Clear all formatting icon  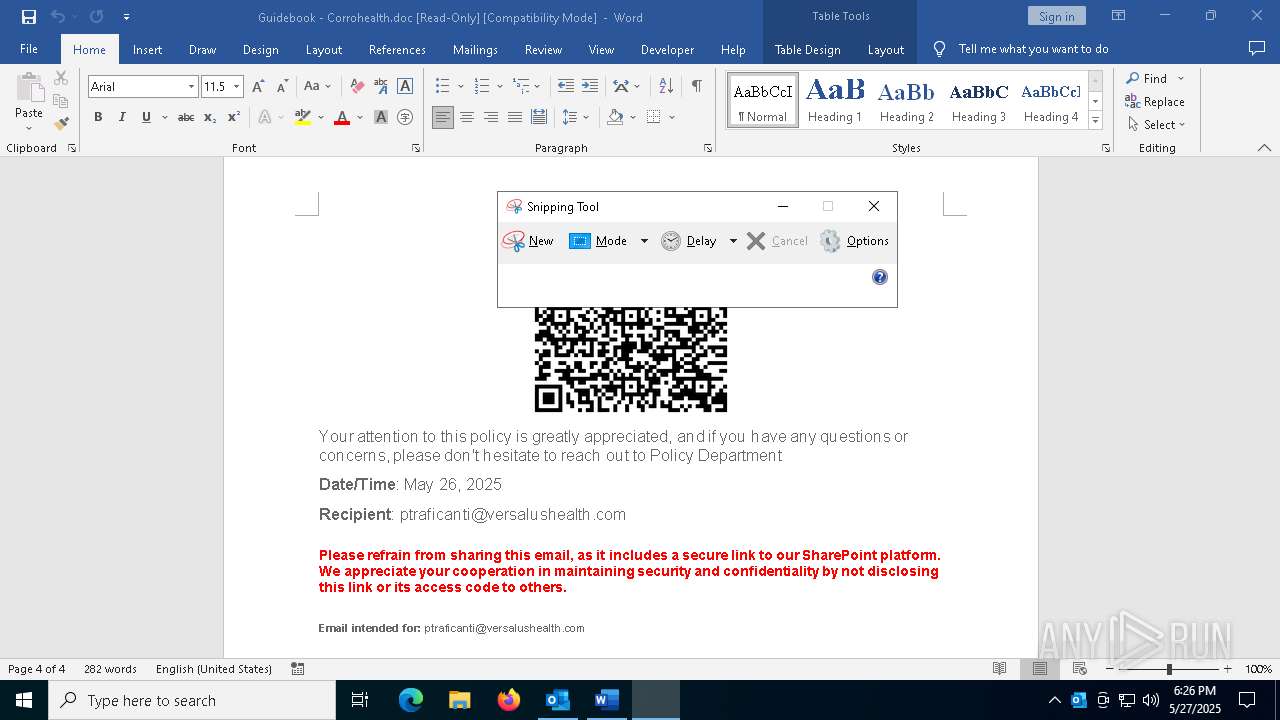[356, 87]
